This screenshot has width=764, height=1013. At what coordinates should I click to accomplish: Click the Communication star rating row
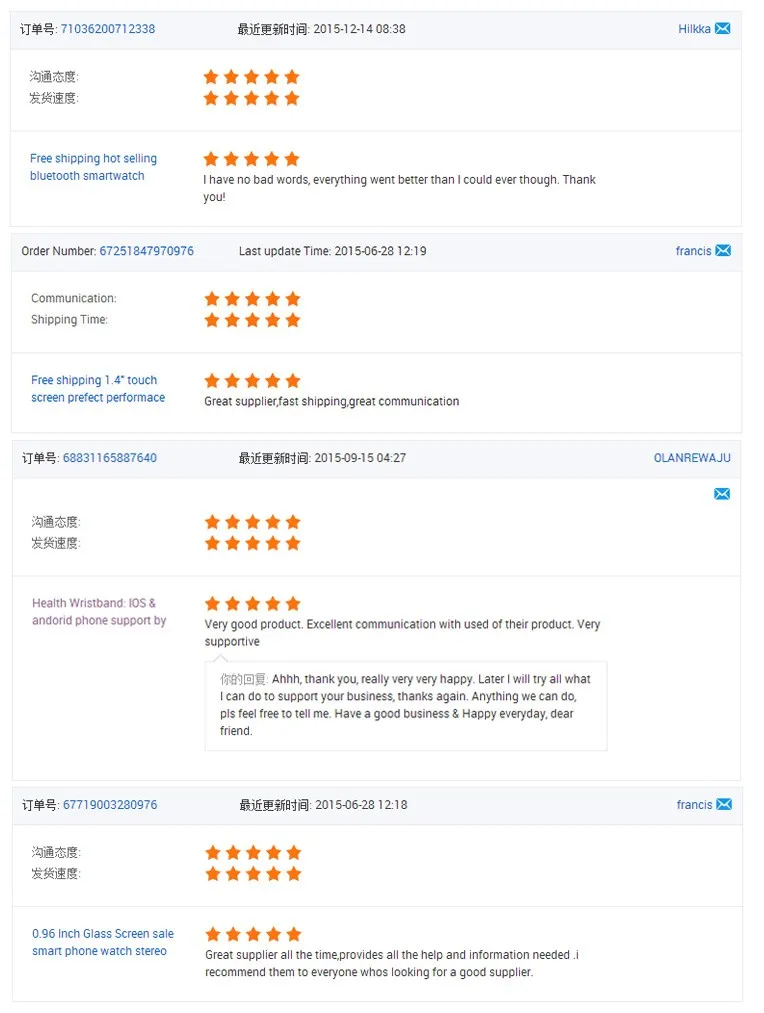point(252,299)
